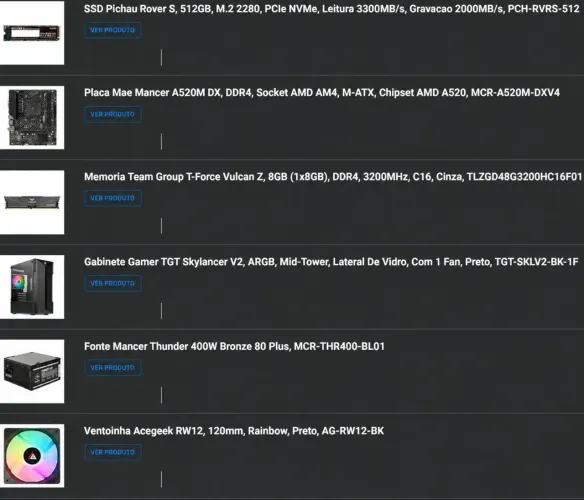Click the T-Force Vulcan Z memory image
Image resolution: width=584 pixels, height=500 pixels.
point(32,202)
